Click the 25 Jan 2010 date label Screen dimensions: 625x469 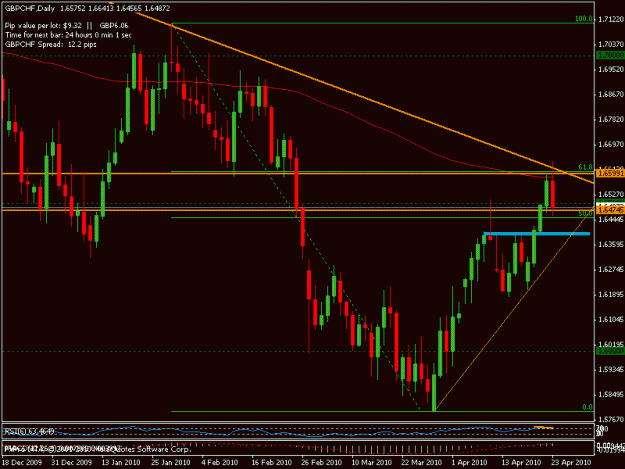[x=171, y=462]
